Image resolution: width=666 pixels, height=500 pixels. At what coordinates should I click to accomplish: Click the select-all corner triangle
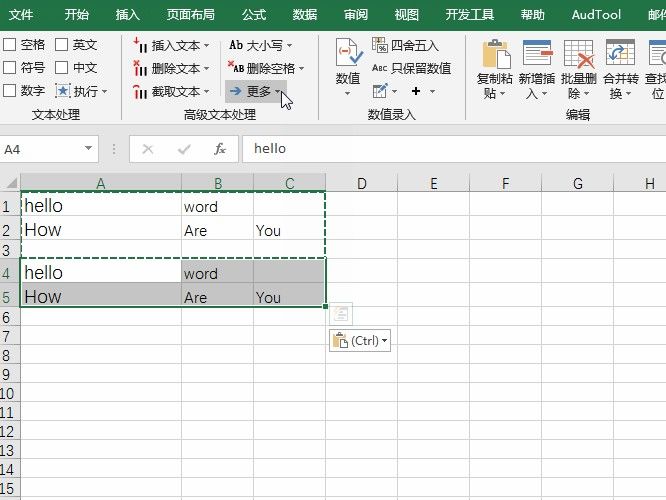pos(11,183)
